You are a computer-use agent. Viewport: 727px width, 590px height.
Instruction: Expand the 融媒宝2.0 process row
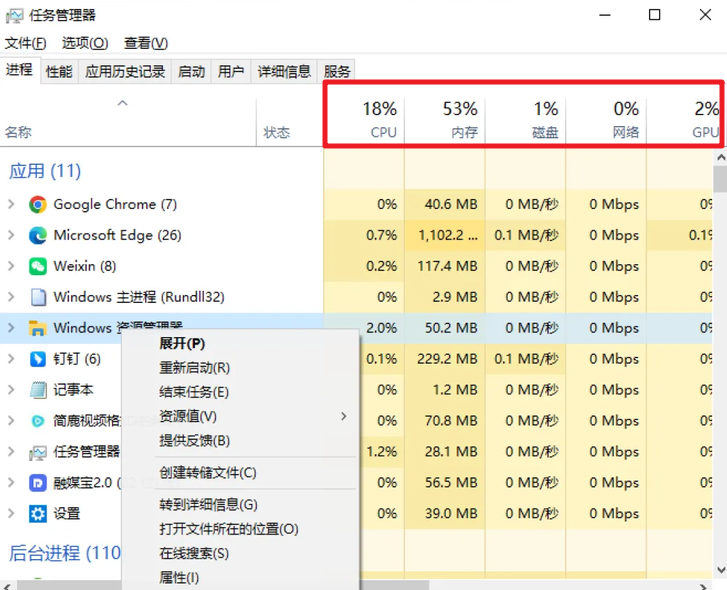click(11, 483)
